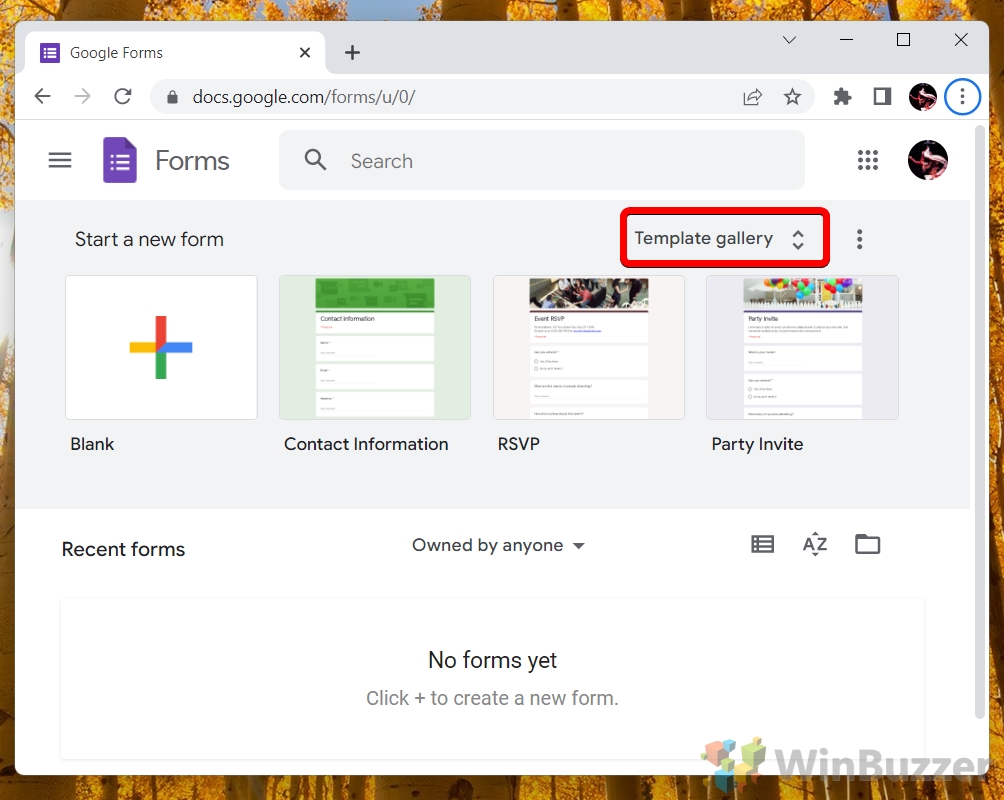Open the AZ sort options

814,544
